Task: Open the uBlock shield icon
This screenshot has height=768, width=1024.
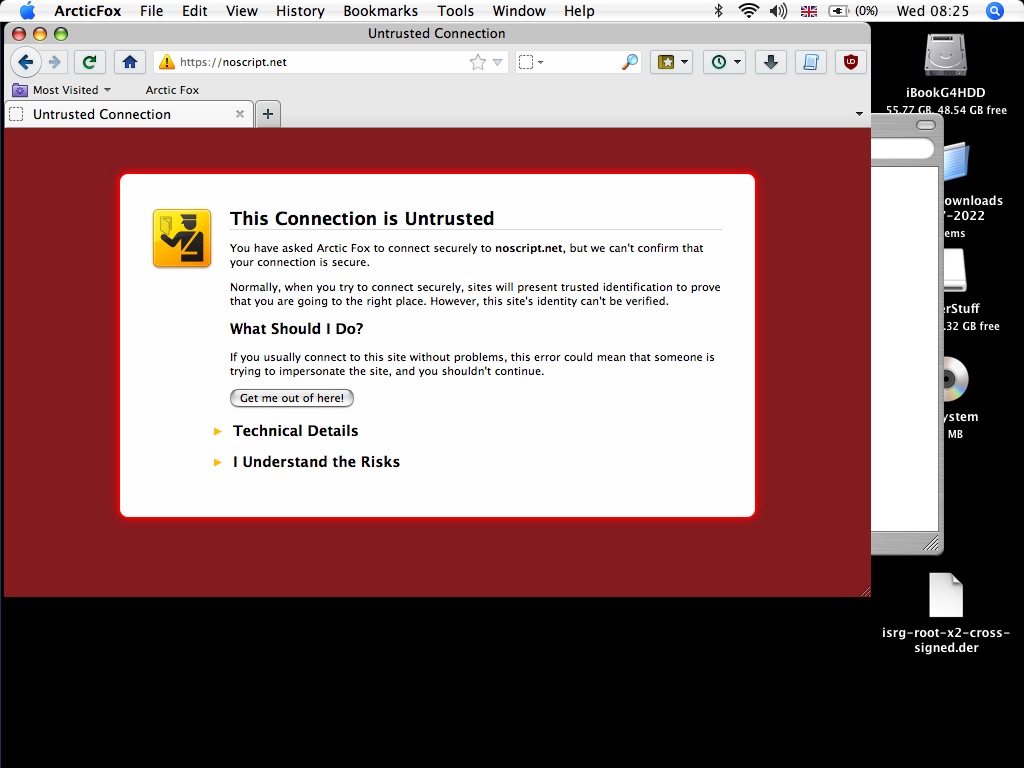Action: [850, 62]
